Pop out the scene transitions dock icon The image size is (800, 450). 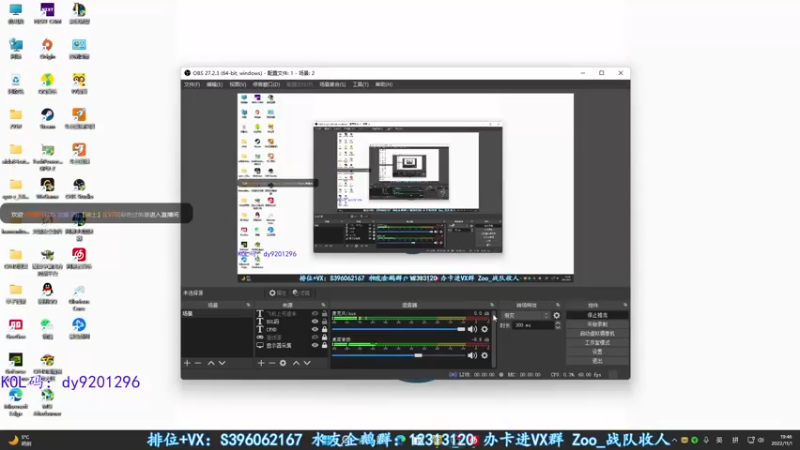[x=558, y=305]
